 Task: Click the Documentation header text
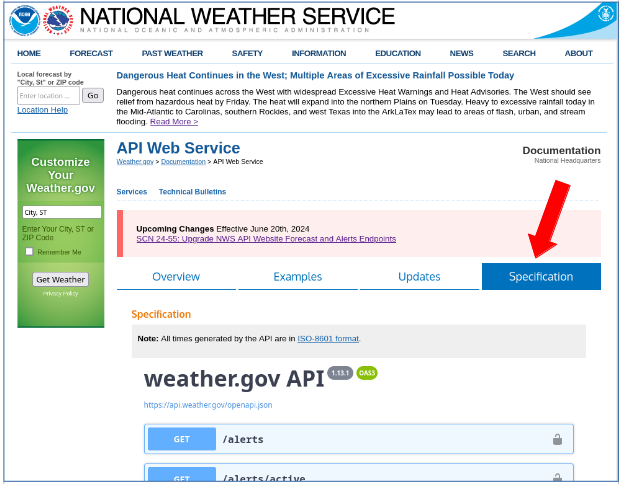click(x=562, y=151)
